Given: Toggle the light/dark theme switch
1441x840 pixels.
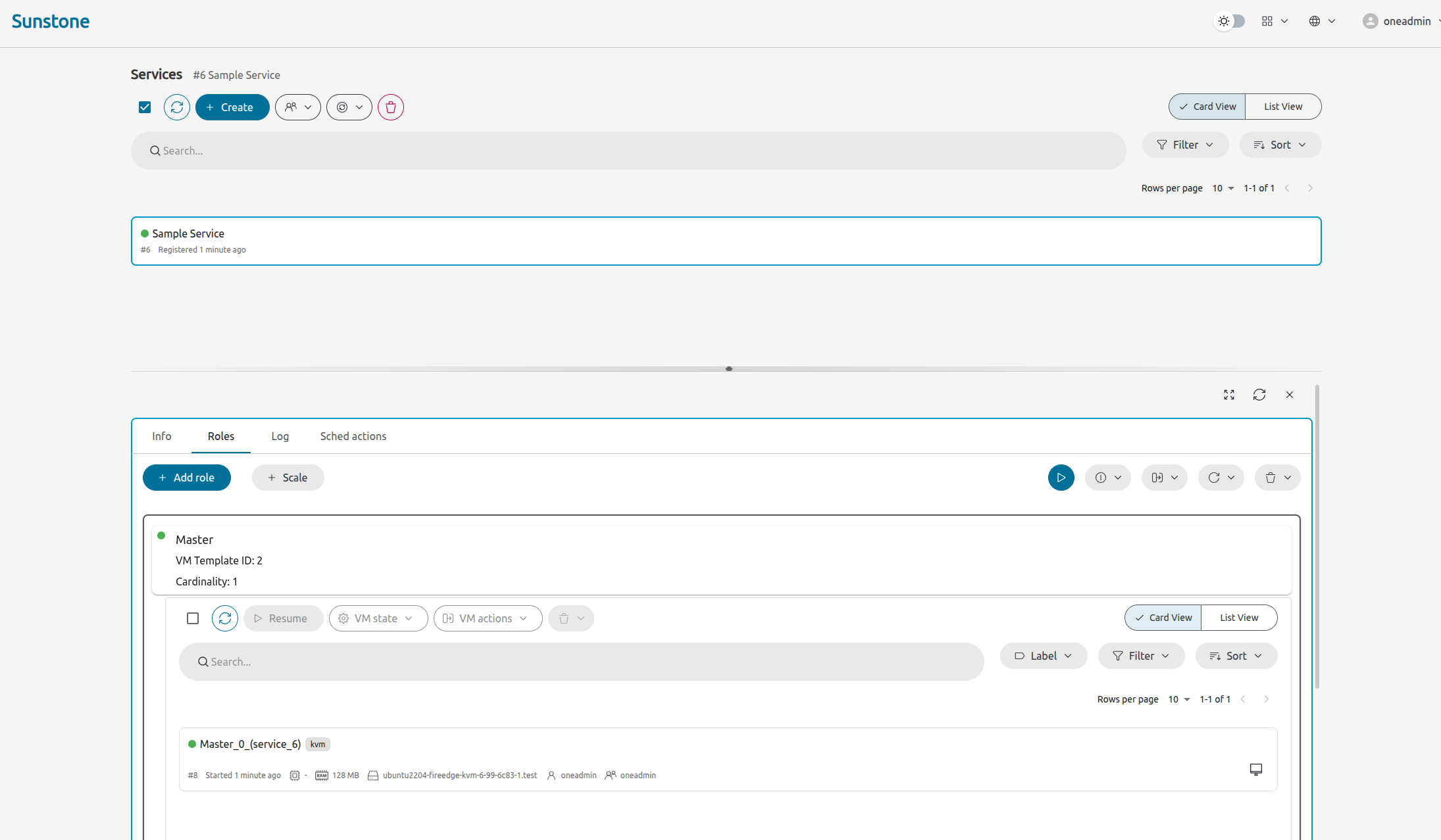Looking at the screenshot, I should (x=1230, y=21).
